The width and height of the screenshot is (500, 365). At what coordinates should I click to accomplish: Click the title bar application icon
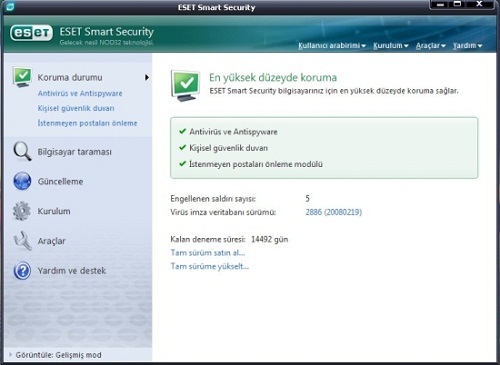10,7
